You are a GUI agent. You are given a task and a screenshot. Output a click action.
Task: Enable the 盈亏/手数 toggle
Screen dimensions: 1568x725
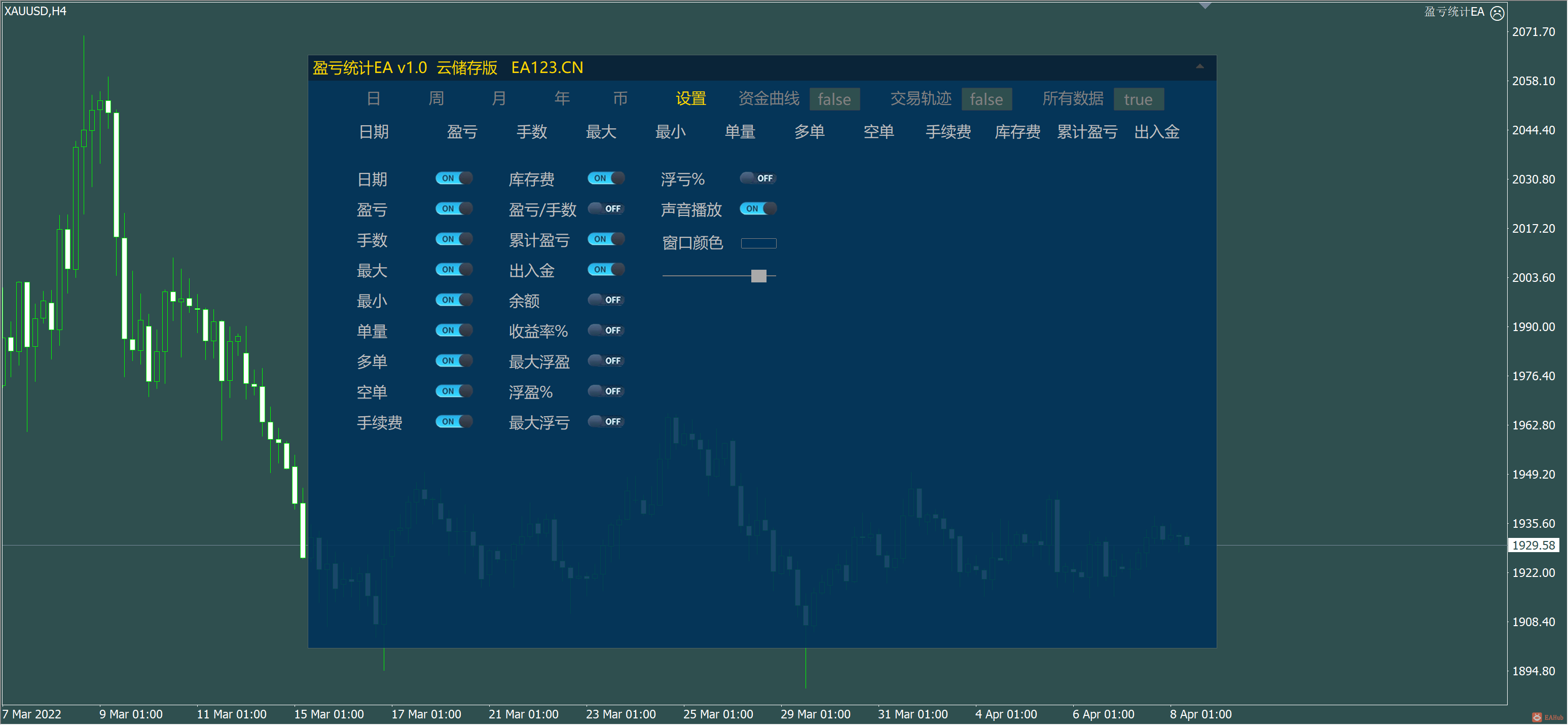tap(606, 209)
